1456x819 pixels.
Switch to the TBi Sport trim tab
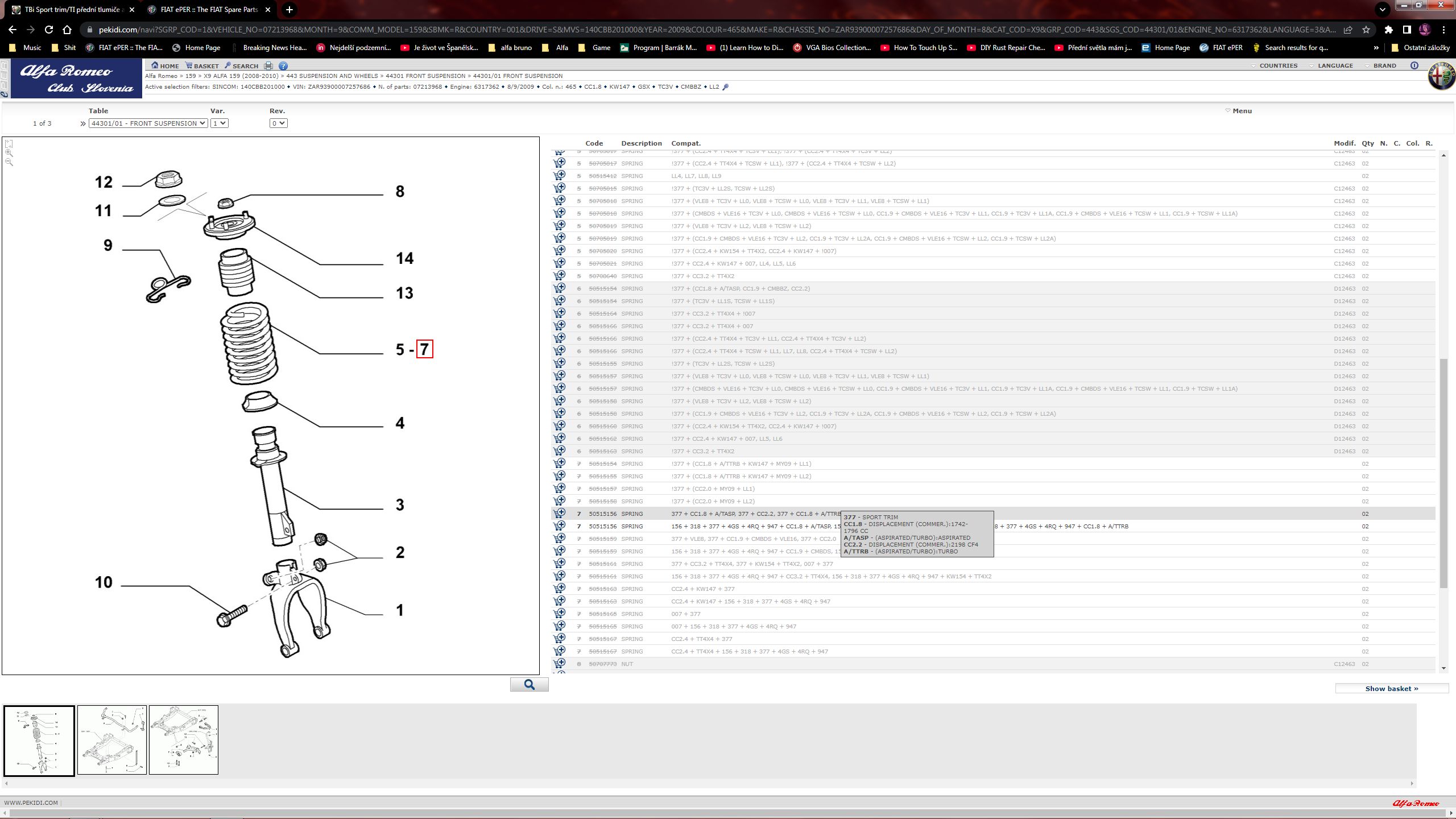coord(72,10)
